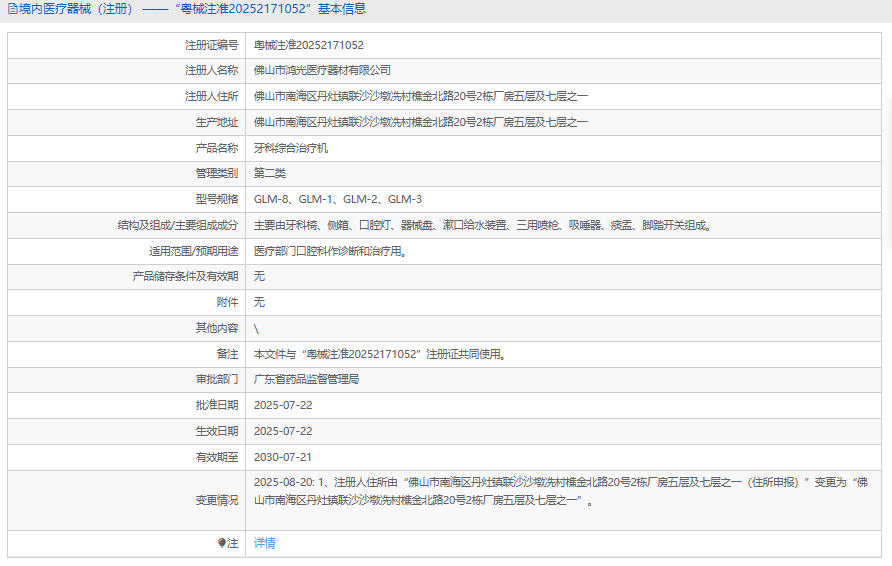The height and width of the screenshot is (566, 892).
Task: Click the bullet icon next to 注
Action: (222, 543)
